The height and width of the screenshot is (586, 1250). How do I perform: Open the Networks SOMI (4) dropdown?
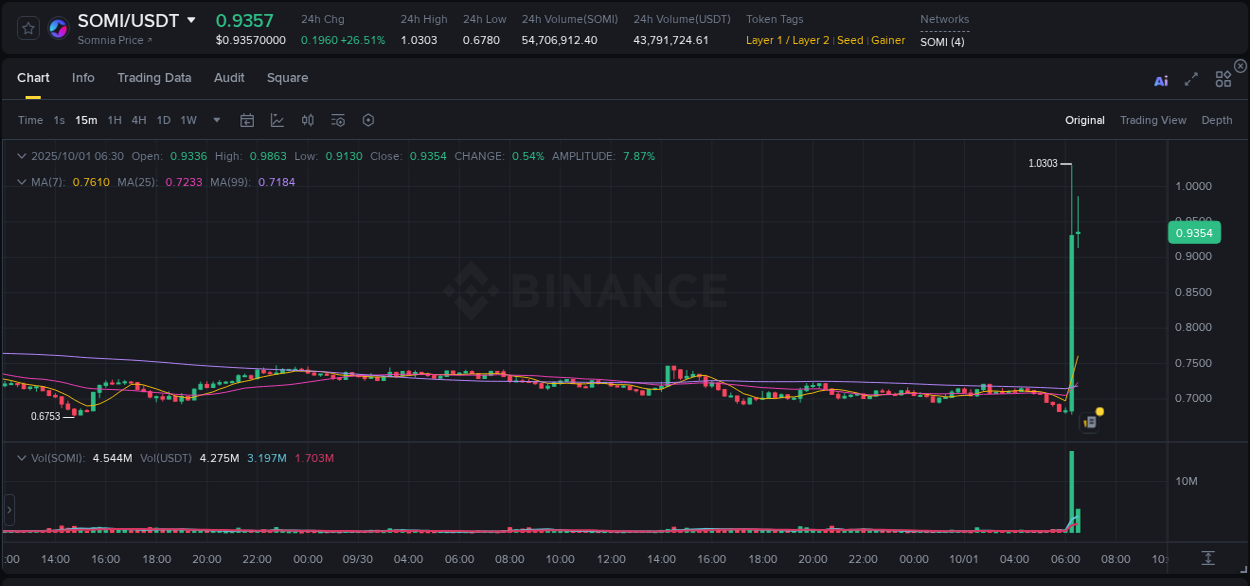coord(942,42)
